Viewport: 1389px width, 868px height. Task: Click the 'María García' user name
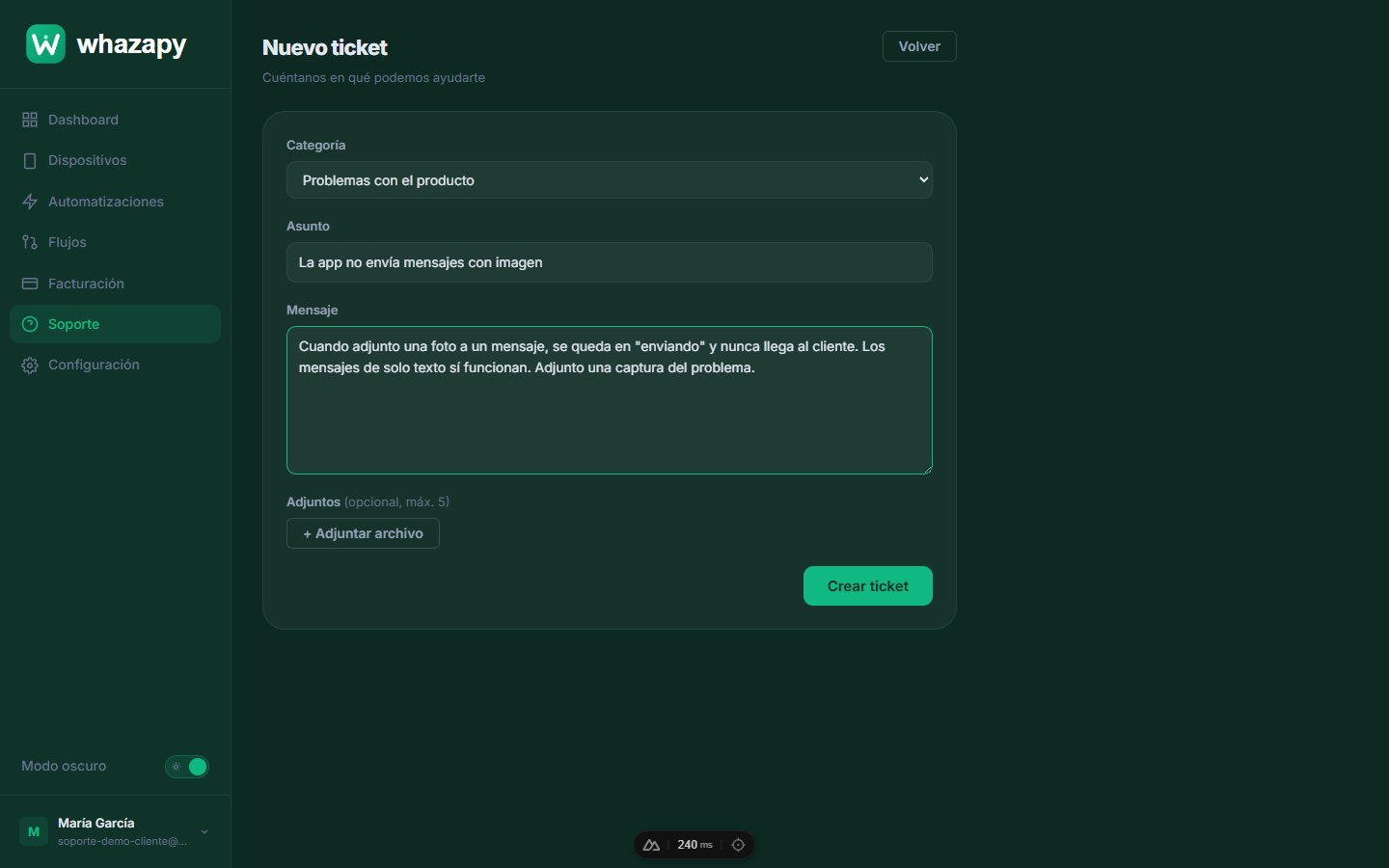(x=95, y=823)
